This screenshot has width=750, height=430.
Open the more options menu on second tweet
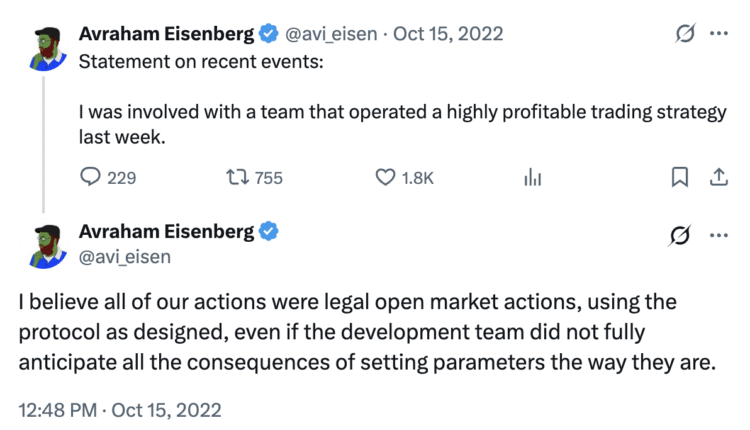pos(718,236)
